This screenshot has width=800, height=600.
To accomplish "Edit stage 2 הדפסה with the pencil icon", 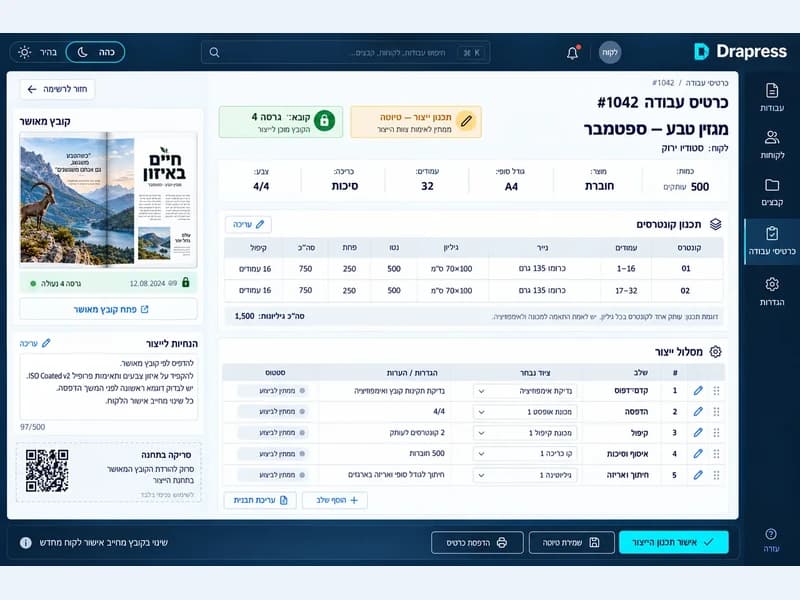I will [698, 412].
